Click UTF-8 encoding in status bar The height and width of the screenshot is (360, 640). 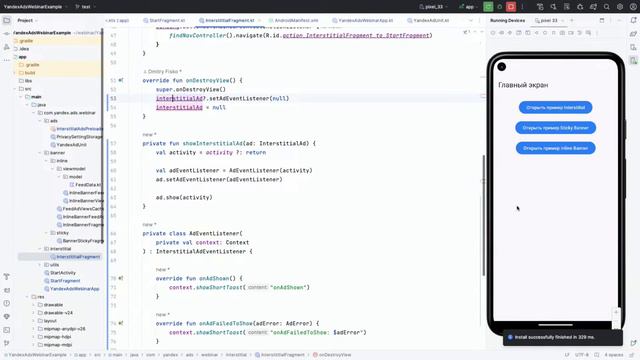[x=582, y=355]
